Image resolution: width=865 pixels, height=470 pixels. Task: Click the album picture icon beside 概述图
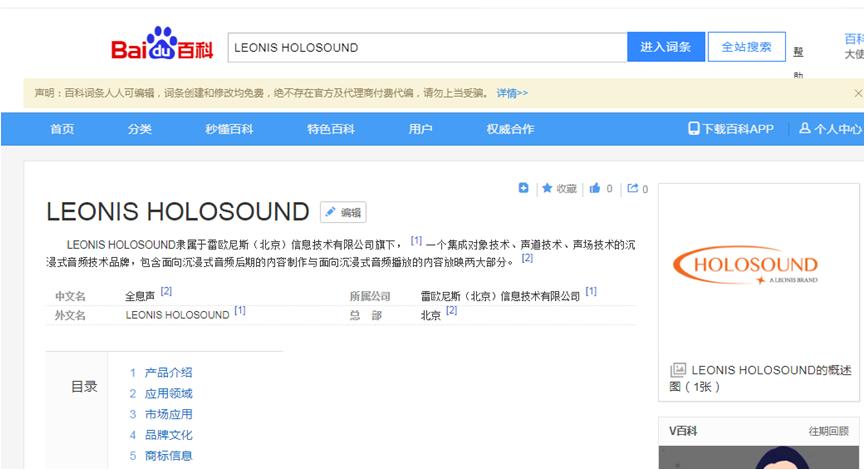click(x=678, y=370)
